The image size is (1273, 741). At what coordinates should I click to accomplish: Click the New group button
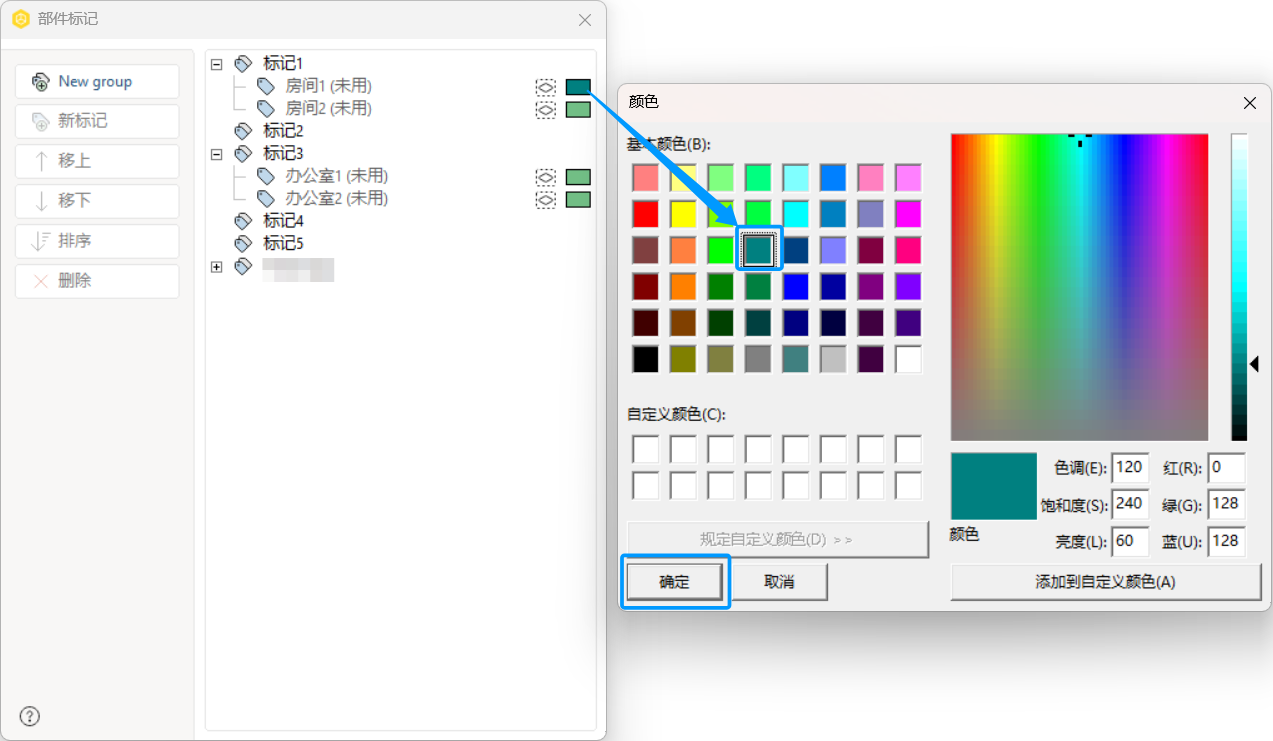pos(97,82)
